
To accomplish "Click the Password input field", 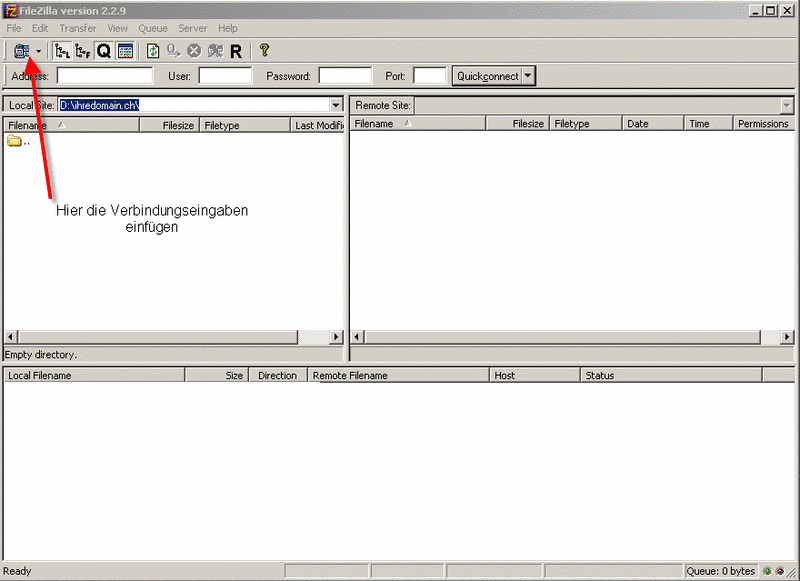I will point(345,76).
